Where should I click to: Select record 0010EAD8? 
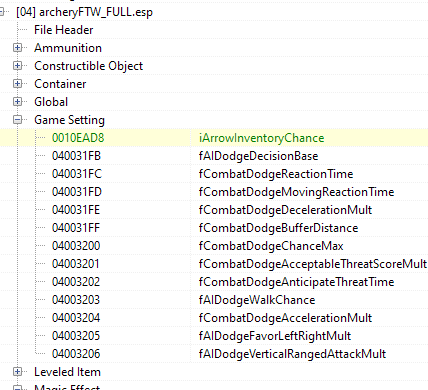coord(78,138)
